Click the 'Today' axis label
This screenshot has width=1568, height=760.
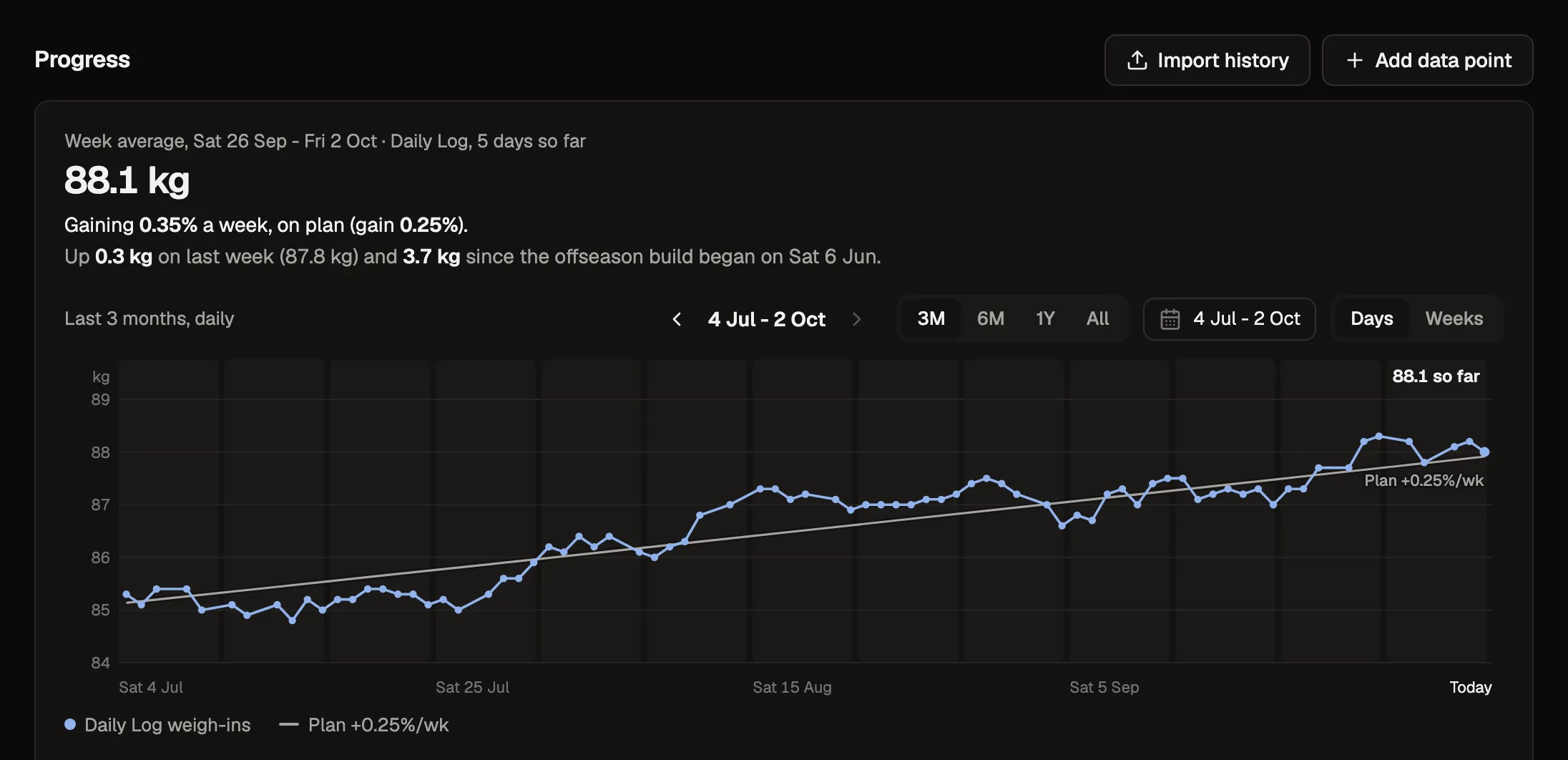[1470, 687]
